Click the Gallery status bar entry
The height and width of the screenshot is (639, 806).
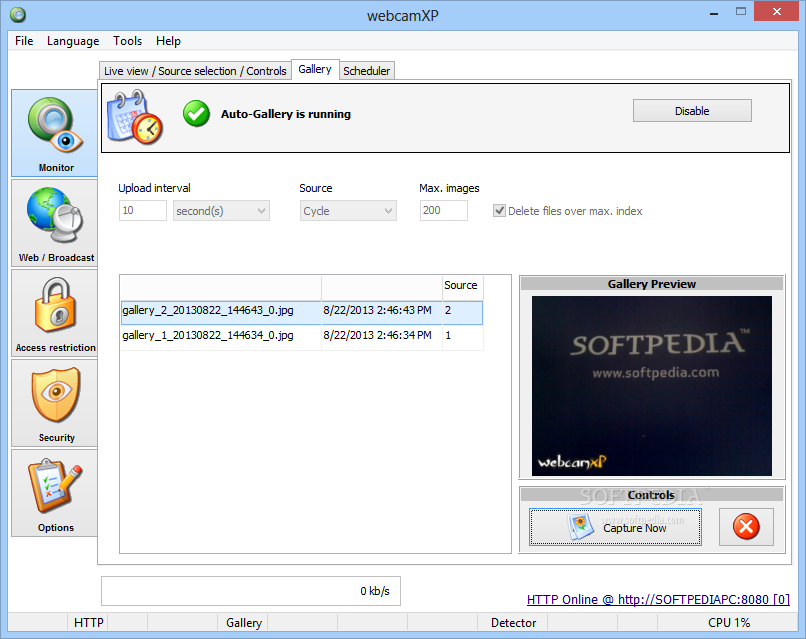point(244,623)
